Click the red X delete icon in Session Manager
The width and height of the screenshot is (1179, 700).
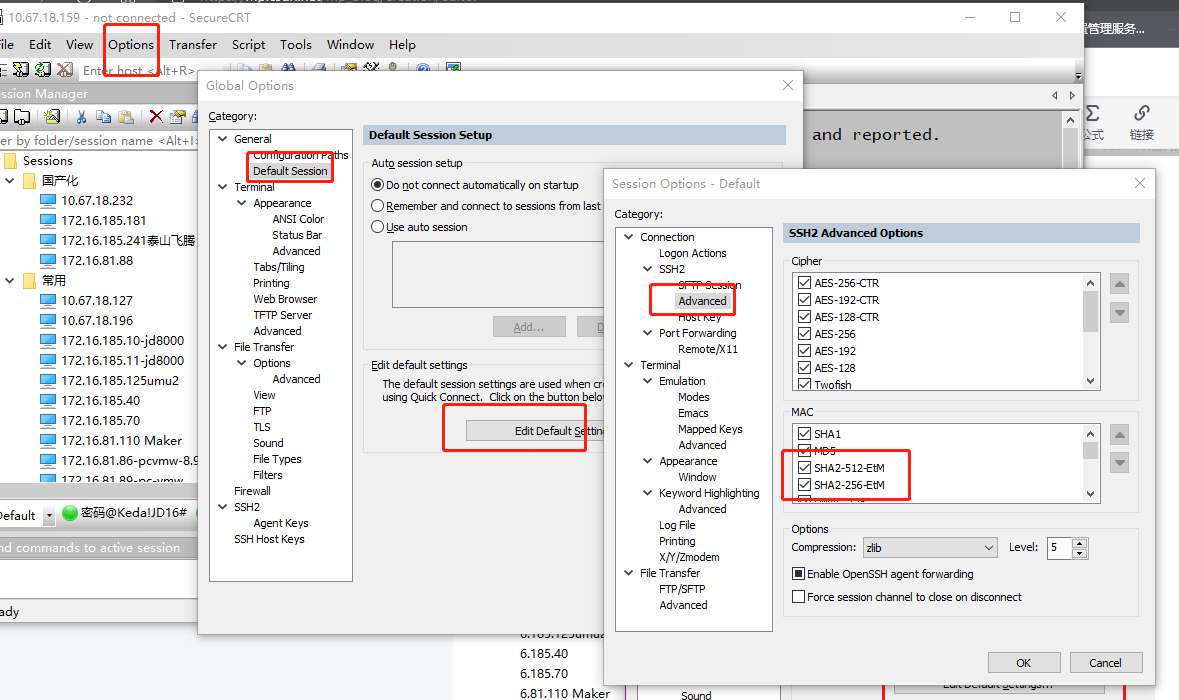(x=156, y=117)
